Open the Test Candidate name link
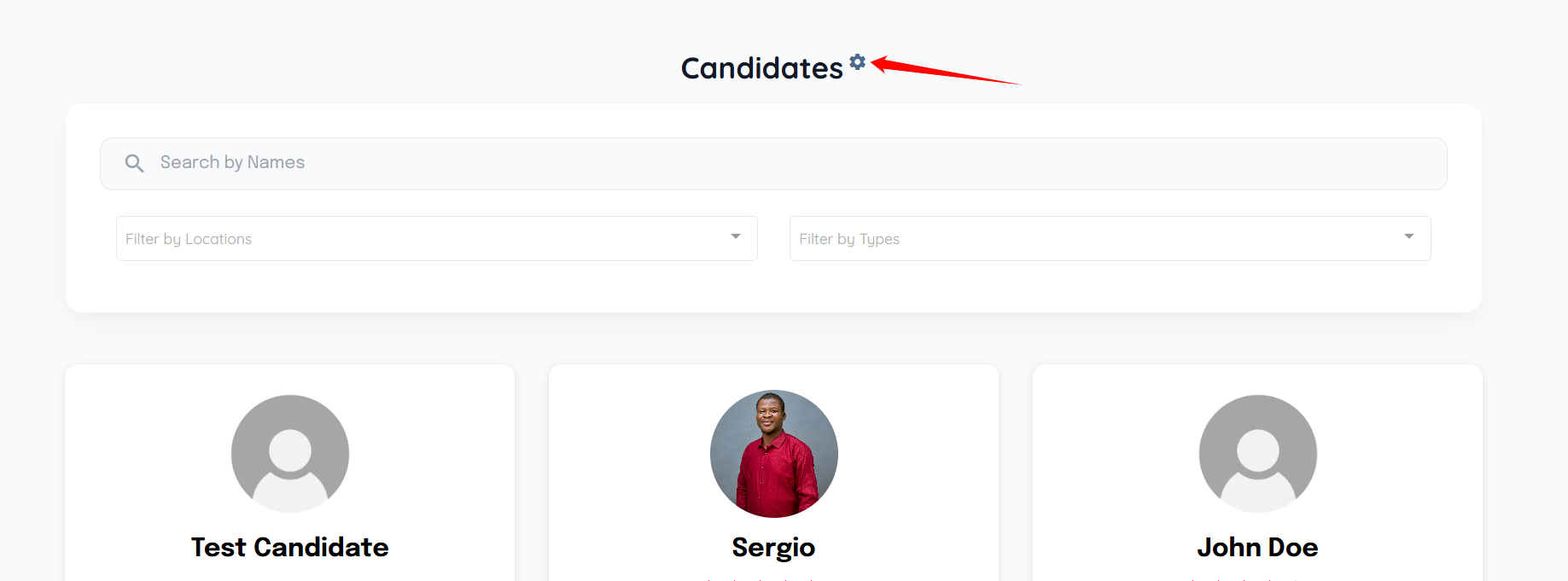Image resolution: width=1568 pixels, height=581 pixels. coord(290,547)
